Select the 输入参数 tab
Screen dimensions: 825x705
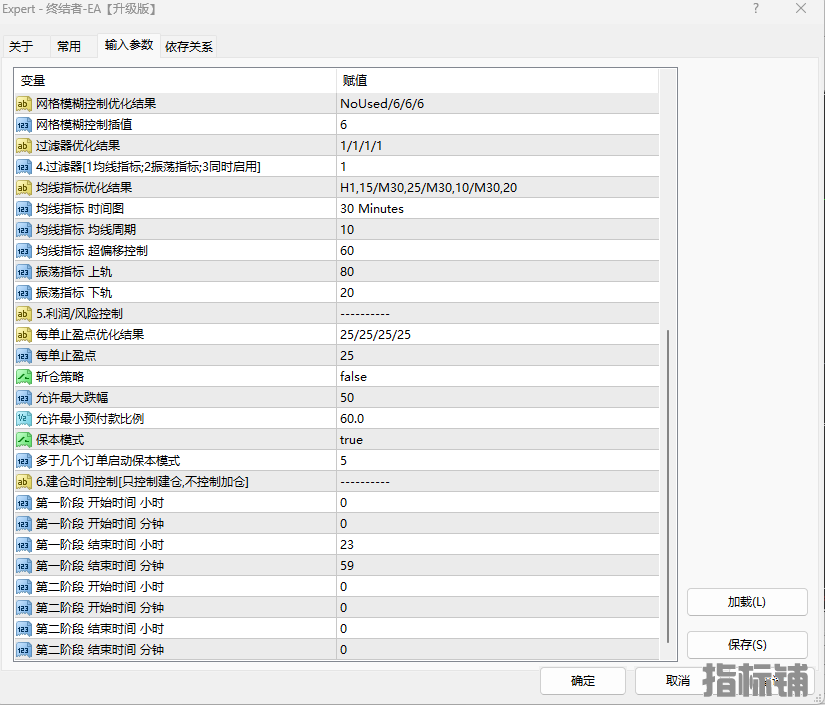tap(129, 45)
